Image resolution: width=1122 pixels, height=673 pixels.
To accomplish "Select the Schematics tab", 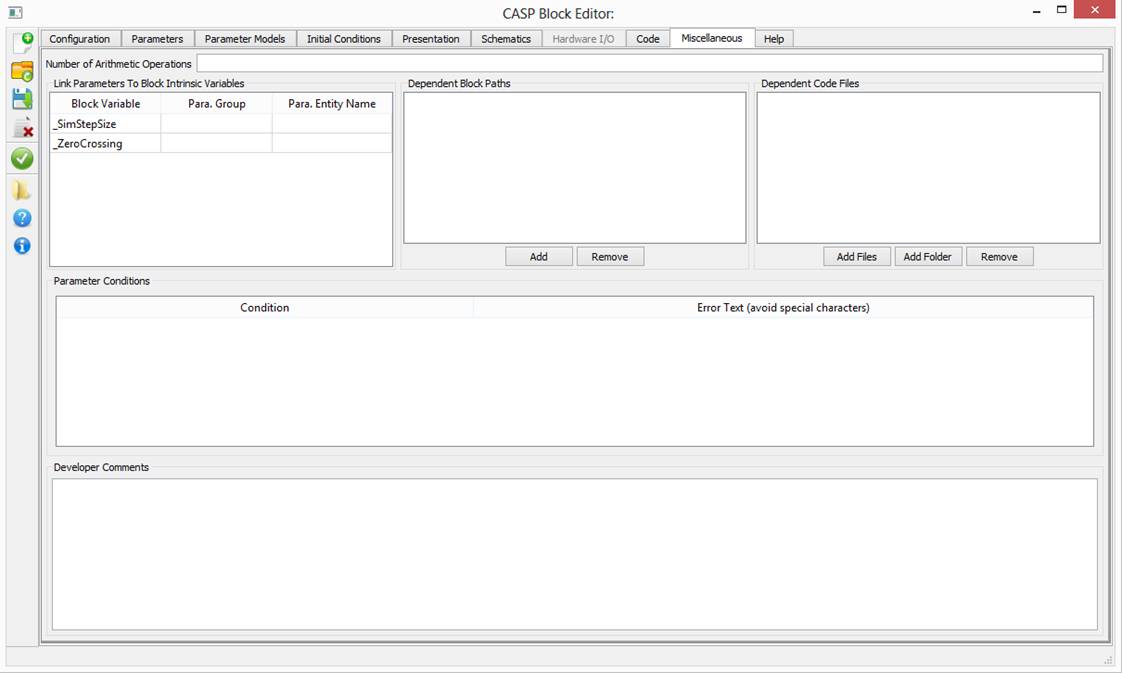I will pyautogui.click(x=506, y=39).
